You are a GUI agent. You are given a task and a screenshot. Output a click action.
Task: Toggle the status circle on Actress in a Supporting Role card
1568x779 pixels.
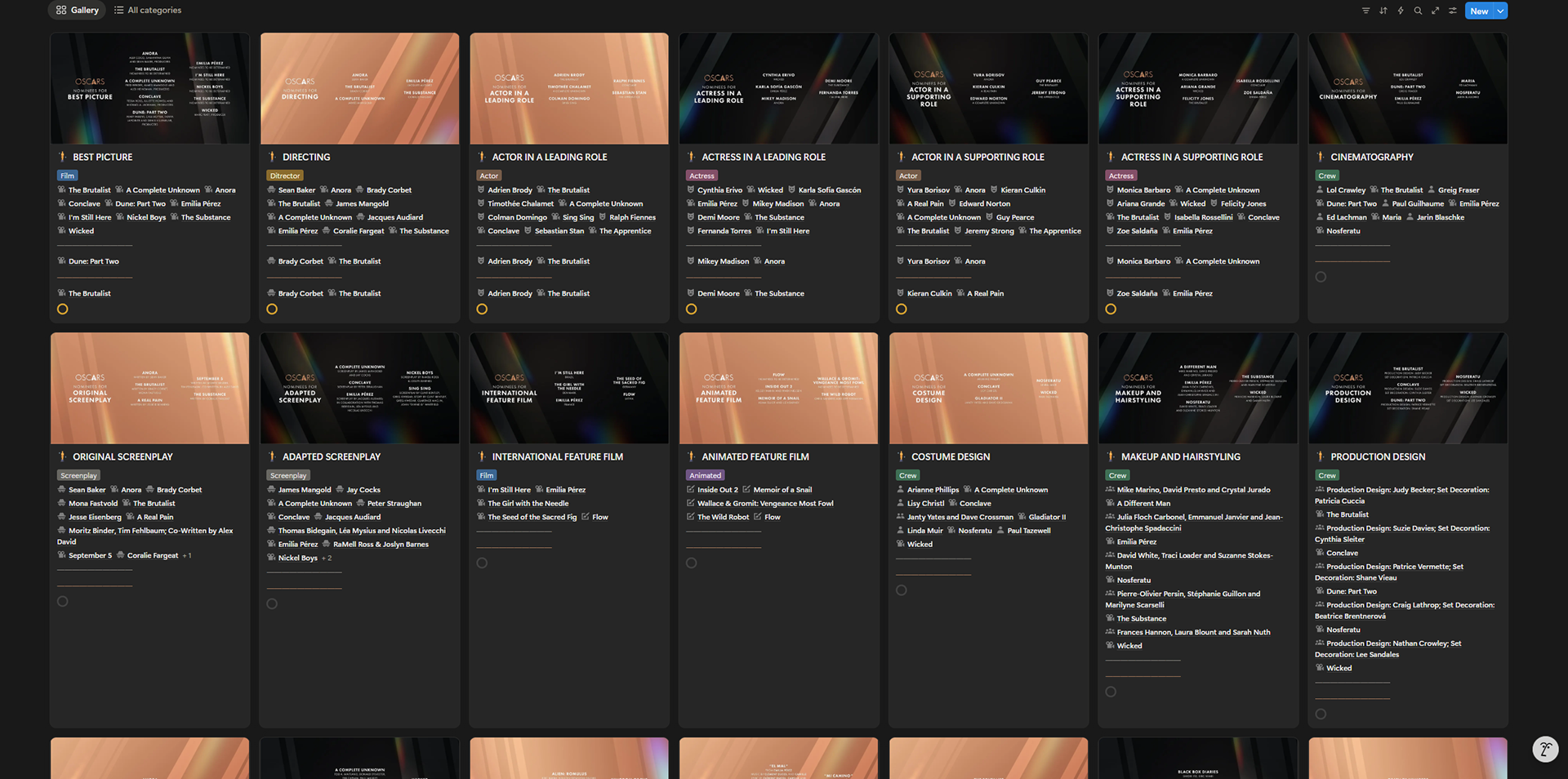coord(1111,309)
